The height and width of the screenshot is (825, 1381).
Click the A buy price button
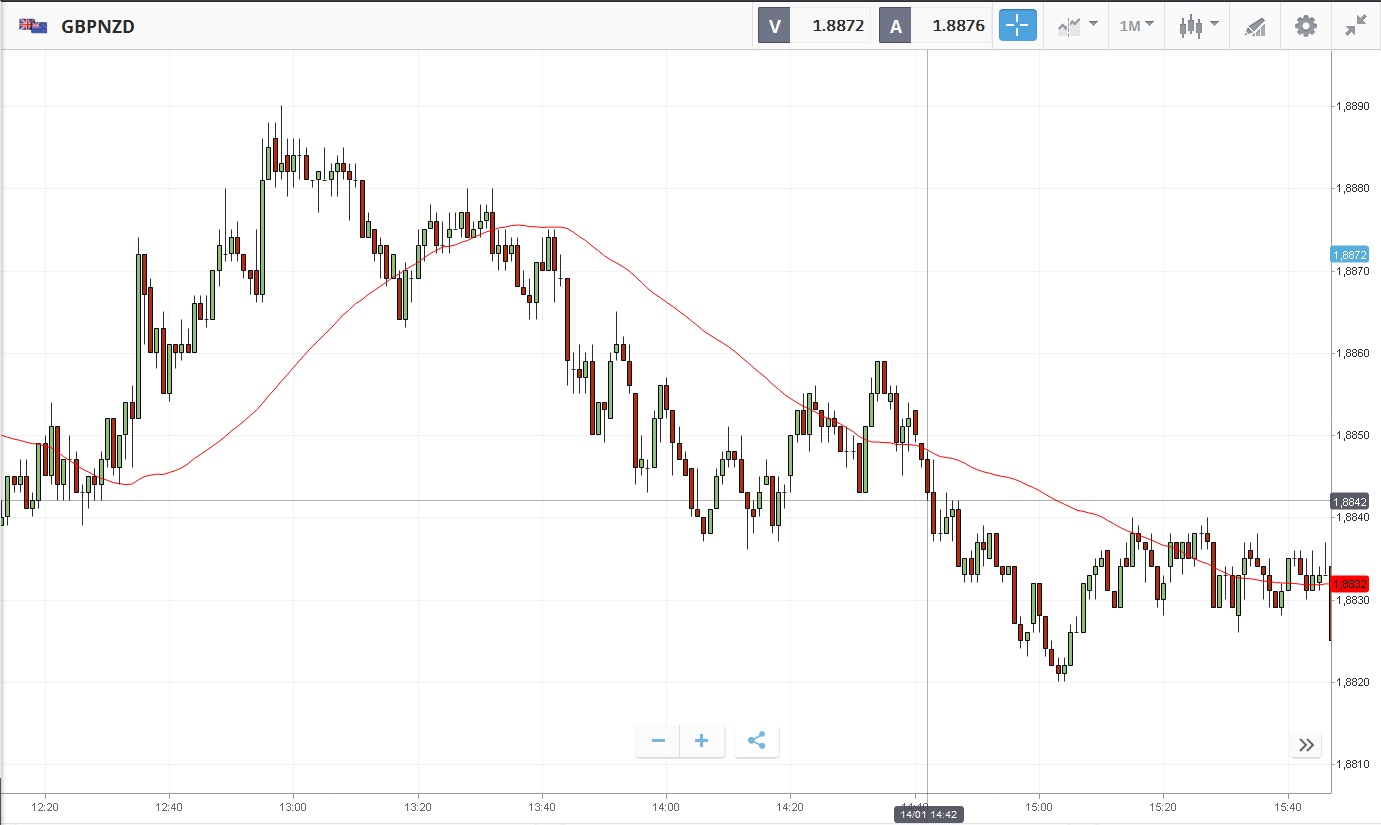pos(935,26)
